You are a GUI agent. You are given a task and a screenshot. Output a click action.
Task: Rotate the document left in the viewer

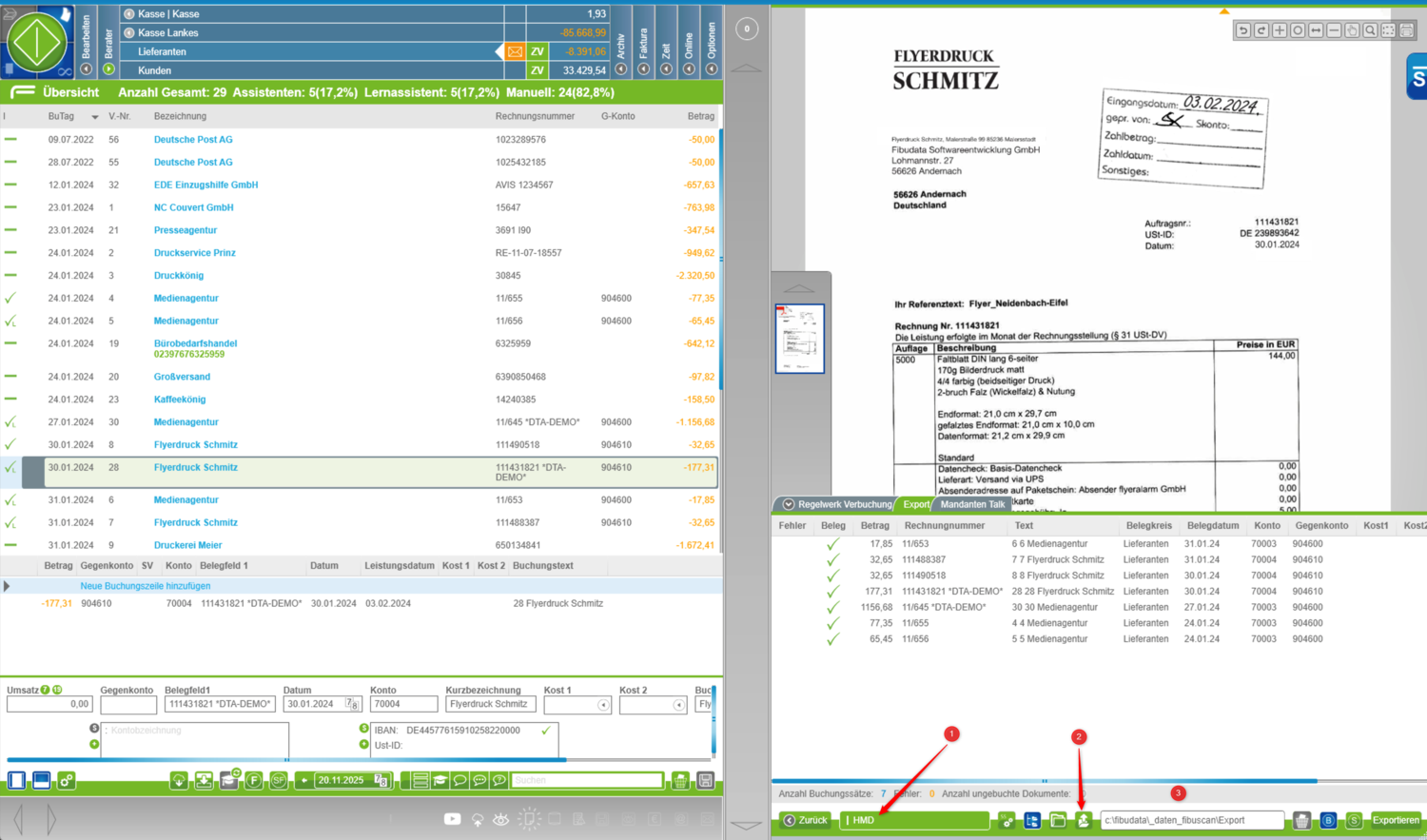click(1242, 30)
